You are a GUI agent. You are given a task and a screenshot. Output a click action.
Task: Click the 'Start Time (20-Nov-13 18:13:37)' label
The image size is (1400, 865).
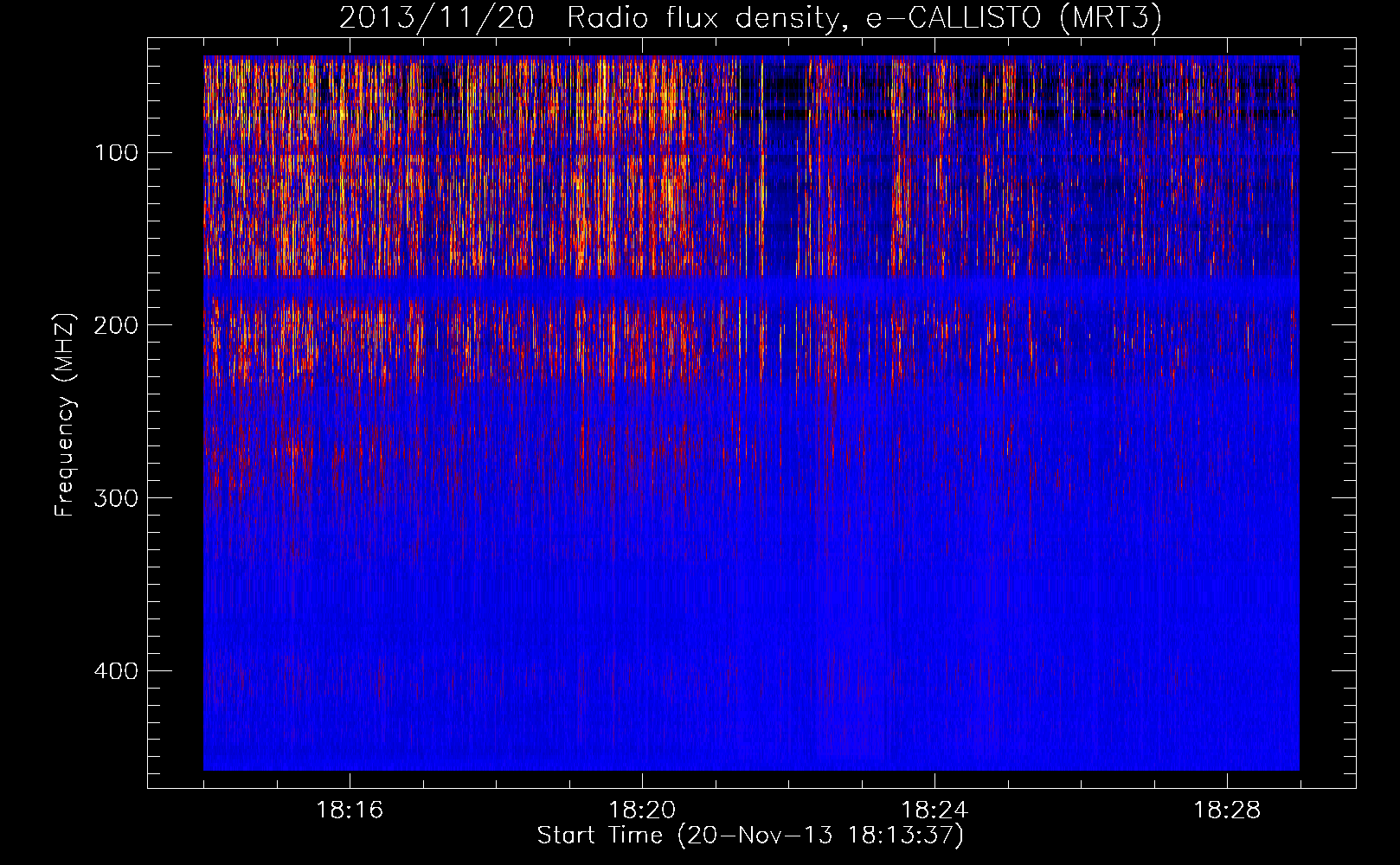[750, 836]
